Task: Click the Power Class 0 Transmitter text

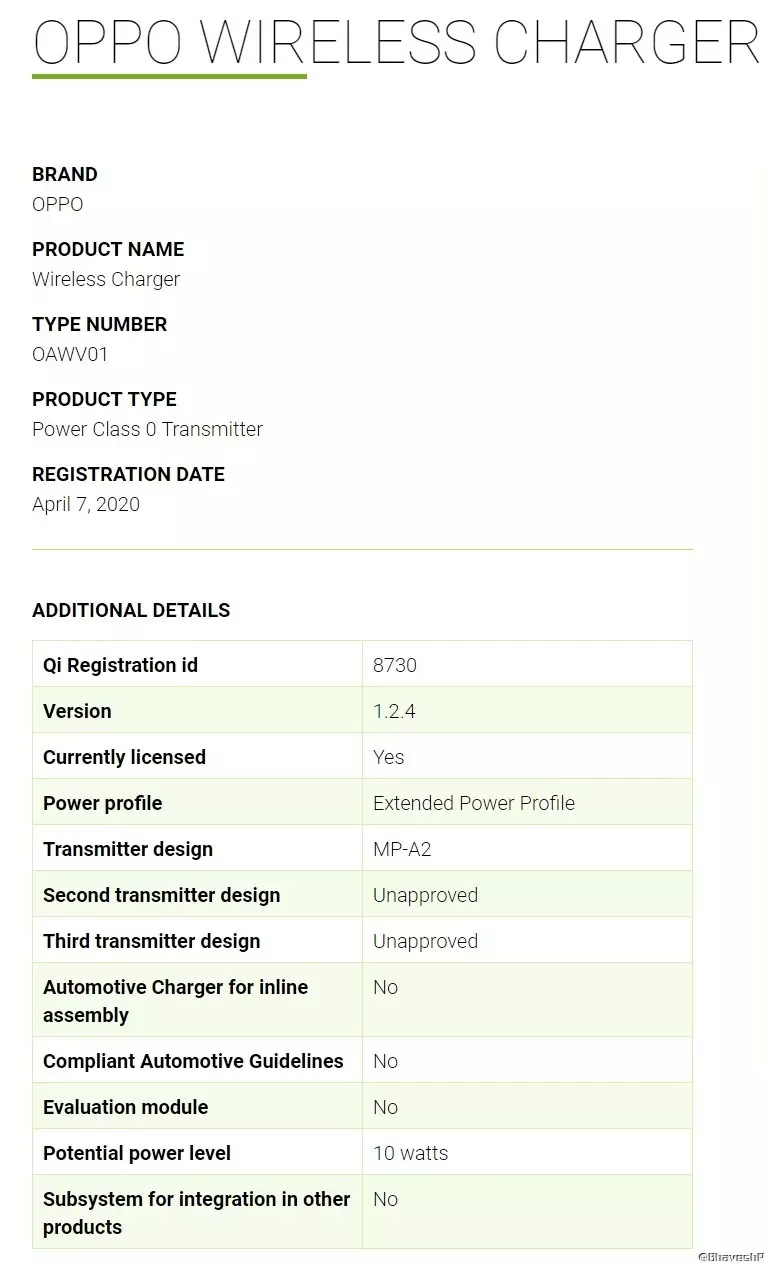Action: pos(147,429)
